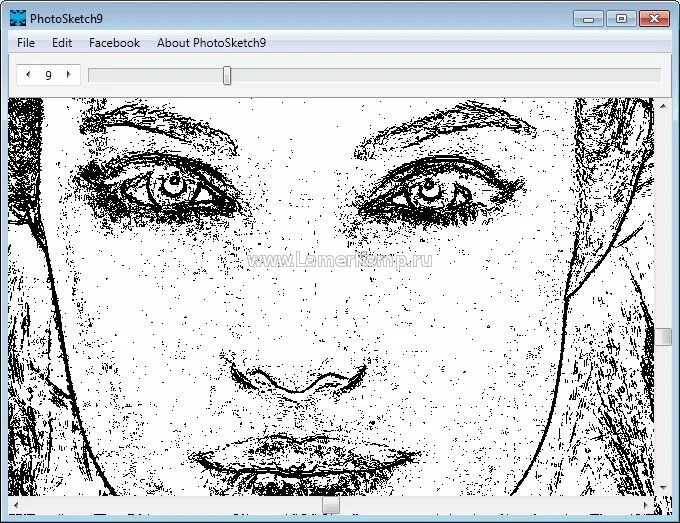Click the PhotoSketch9 app icon in title bar
The height and width of the screenshot is (523, 680).
coord(18,19)
